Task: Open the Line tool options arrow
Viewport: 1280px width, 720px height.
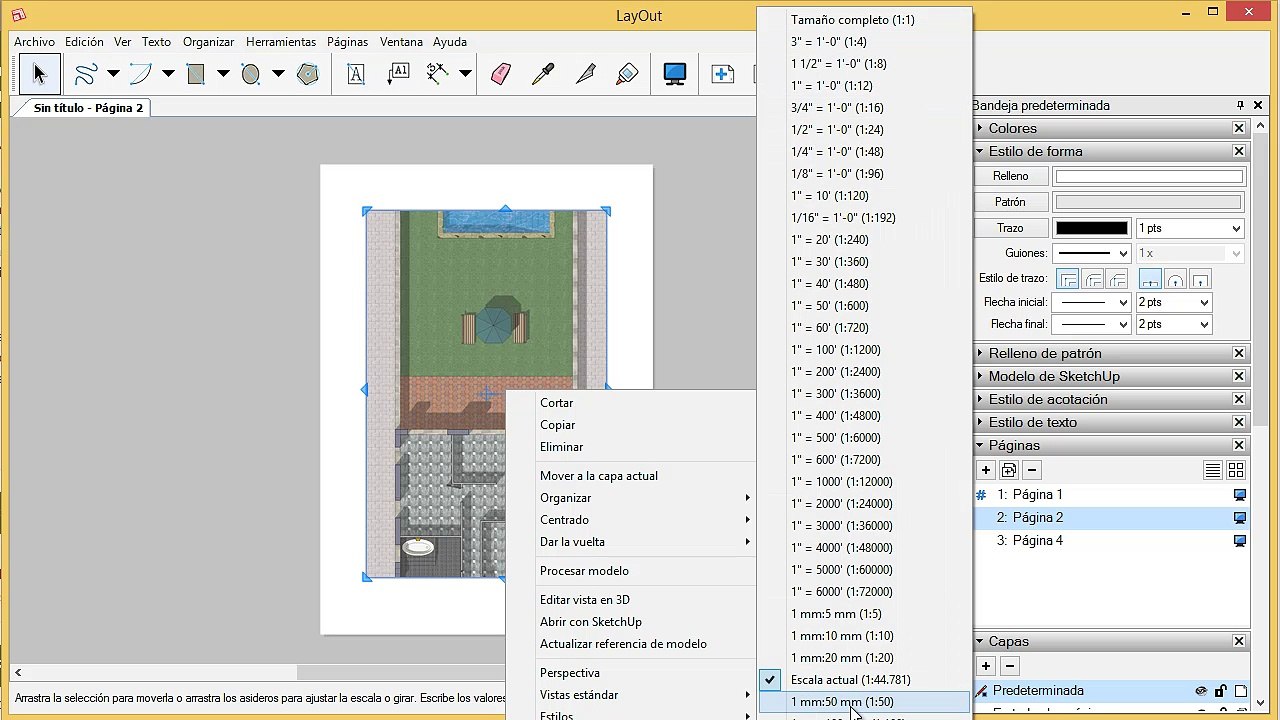Action: (113, 74)
